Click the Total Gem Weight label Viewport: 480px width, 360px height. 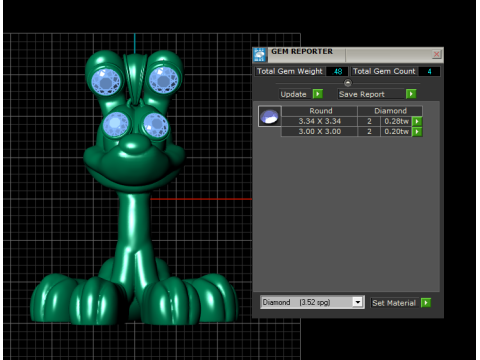[290, 71]
